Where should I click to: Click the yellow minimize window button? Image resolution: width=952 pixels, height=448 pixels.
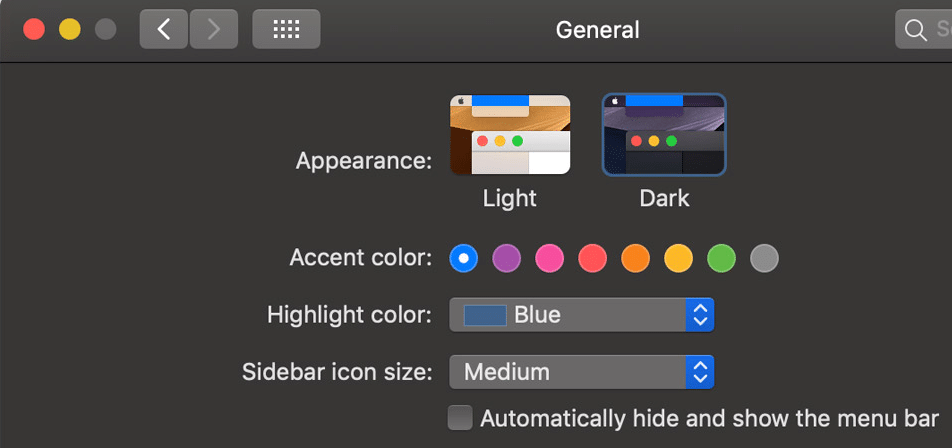click(70, 29)
